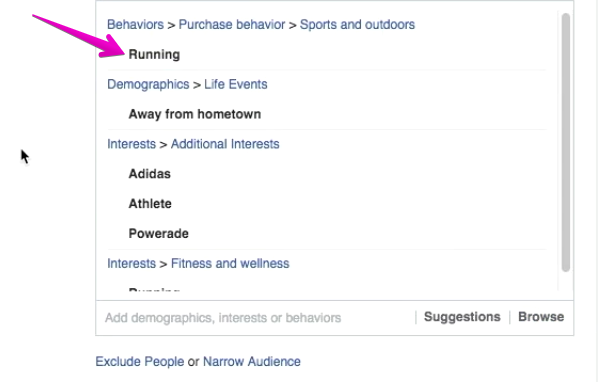The height and width of the screenshot is (382, 598).
Task: Click the Interests link before Fitness and wellness
Action: (x=132, y=263)
